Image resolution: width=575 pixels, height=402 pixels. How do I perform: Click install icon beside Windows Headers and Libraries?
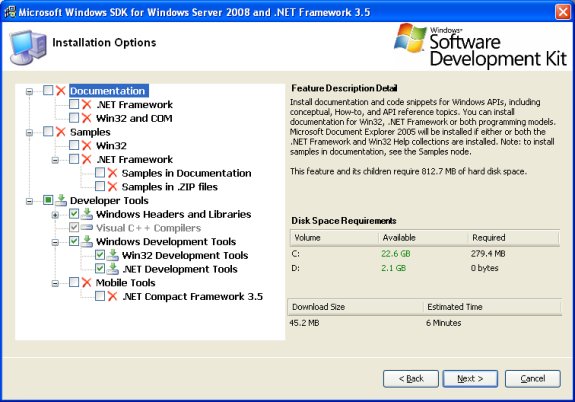(87, 214)
